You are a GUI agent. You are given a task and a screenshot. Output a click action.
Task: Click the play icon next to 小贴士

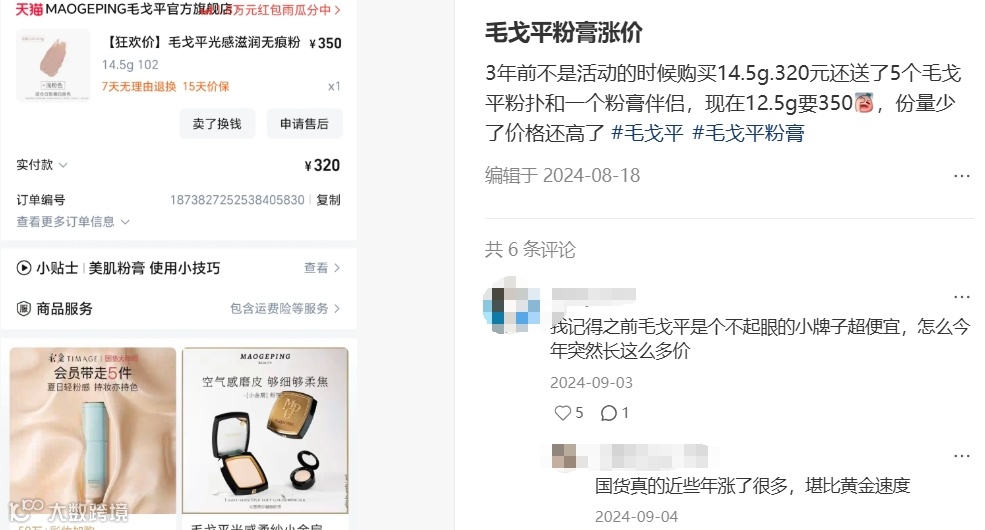pos(24,268)
